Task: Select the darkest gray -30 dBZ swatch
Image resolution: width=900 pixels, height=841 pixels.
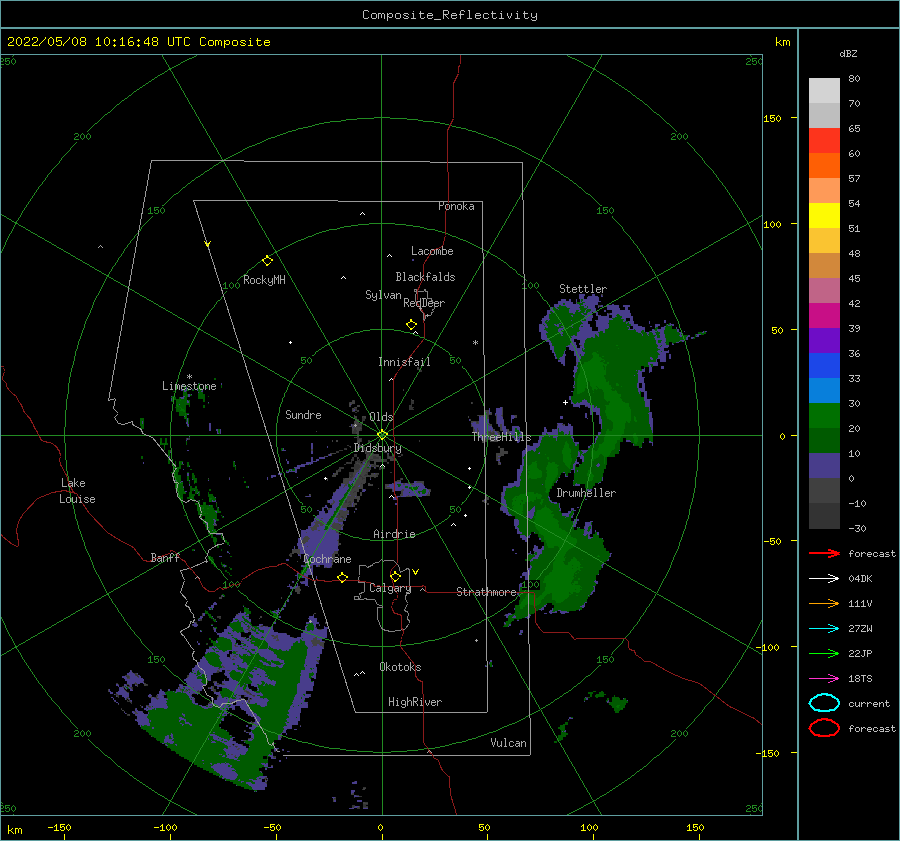Action: [x=824, y=516]
